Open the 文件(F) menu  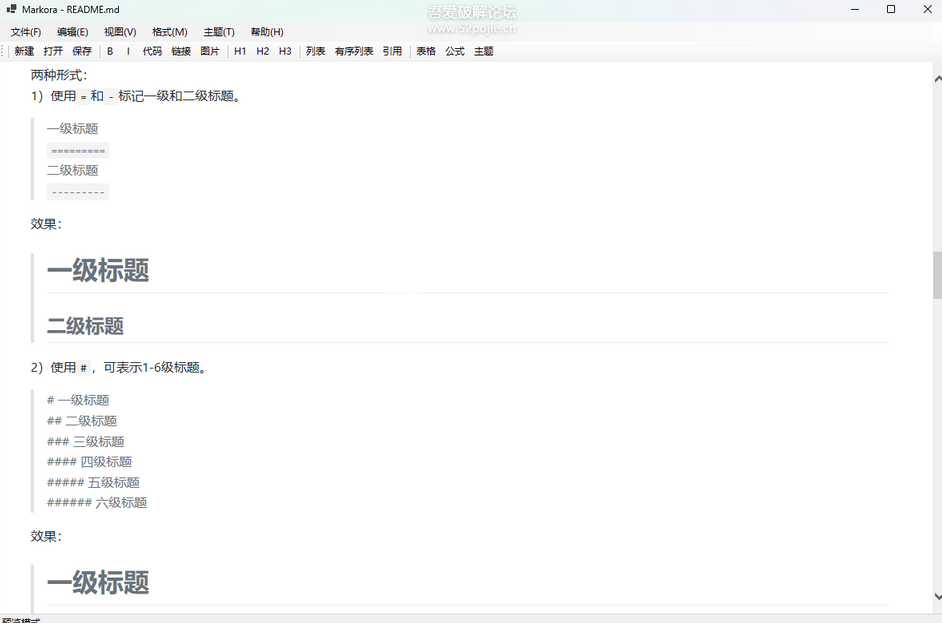click(26, 32)
